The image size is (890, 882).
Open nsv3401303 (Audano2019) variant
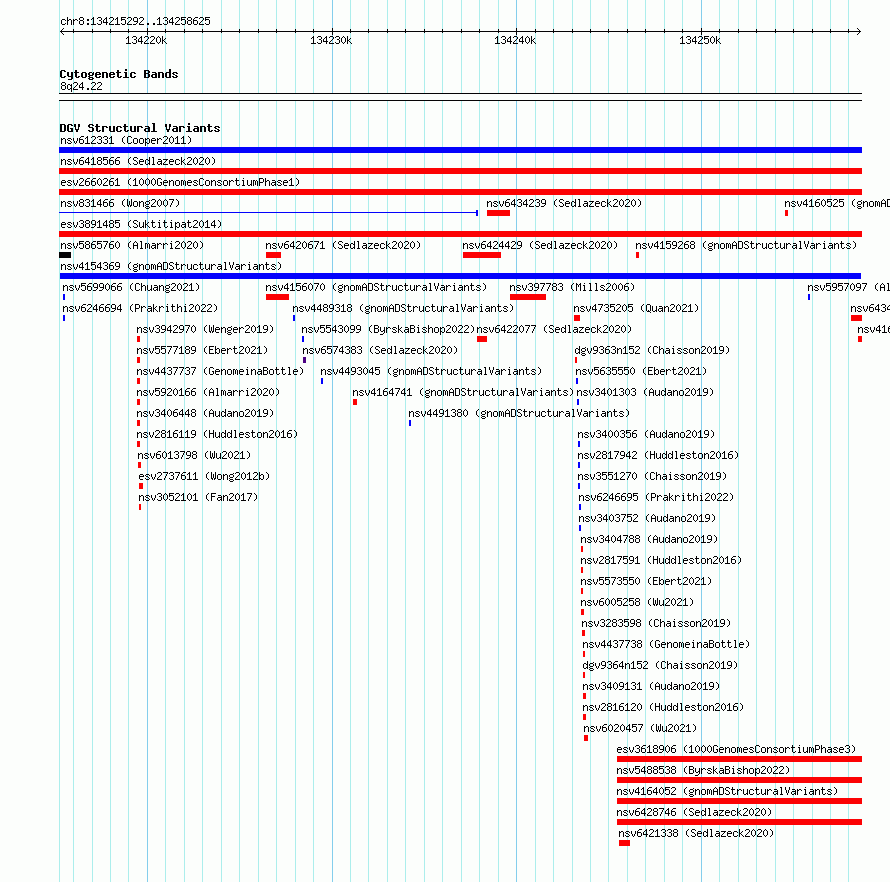(645, 392)
